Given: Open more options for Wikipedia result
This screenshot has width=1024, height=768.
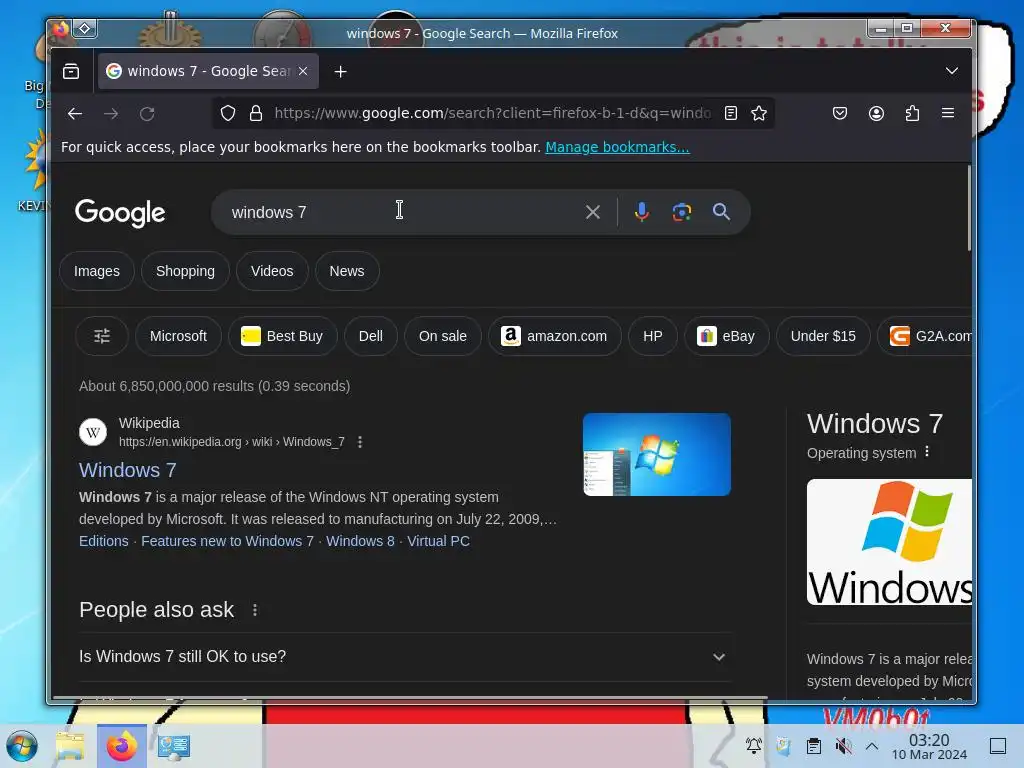Looking at the screenshot, I should [x=360, y=442].
